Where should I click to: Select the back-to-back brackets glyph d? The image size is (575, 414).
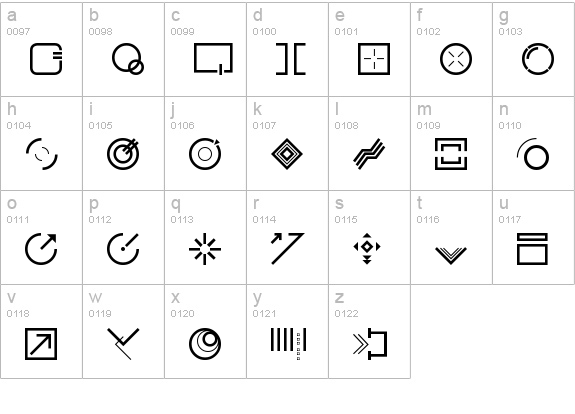point(291,59)
